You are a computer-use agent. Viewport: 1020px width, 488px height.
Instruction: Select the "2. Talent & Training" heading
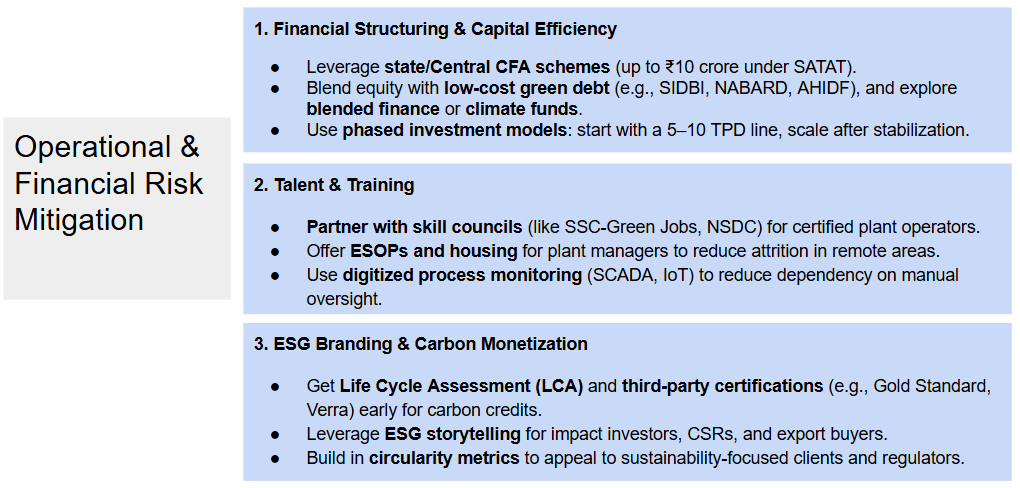(x=334, y=185)
